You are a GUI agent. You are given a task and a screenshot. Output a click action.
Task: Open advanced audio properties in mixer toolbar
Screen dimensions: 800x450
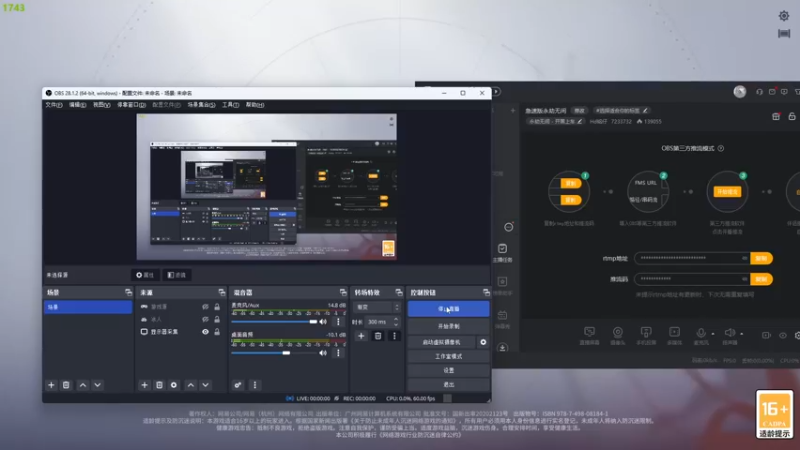238,385
